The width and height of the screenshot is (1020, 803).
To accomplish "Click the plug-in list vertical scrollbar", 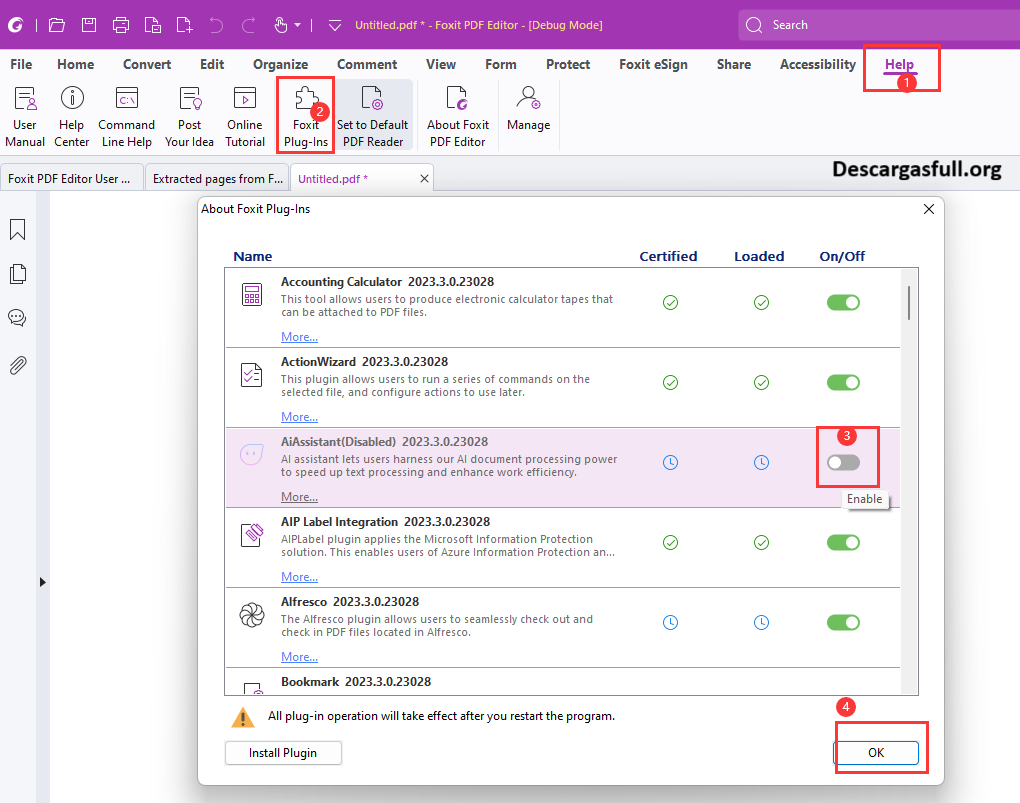I will point(909,303).
